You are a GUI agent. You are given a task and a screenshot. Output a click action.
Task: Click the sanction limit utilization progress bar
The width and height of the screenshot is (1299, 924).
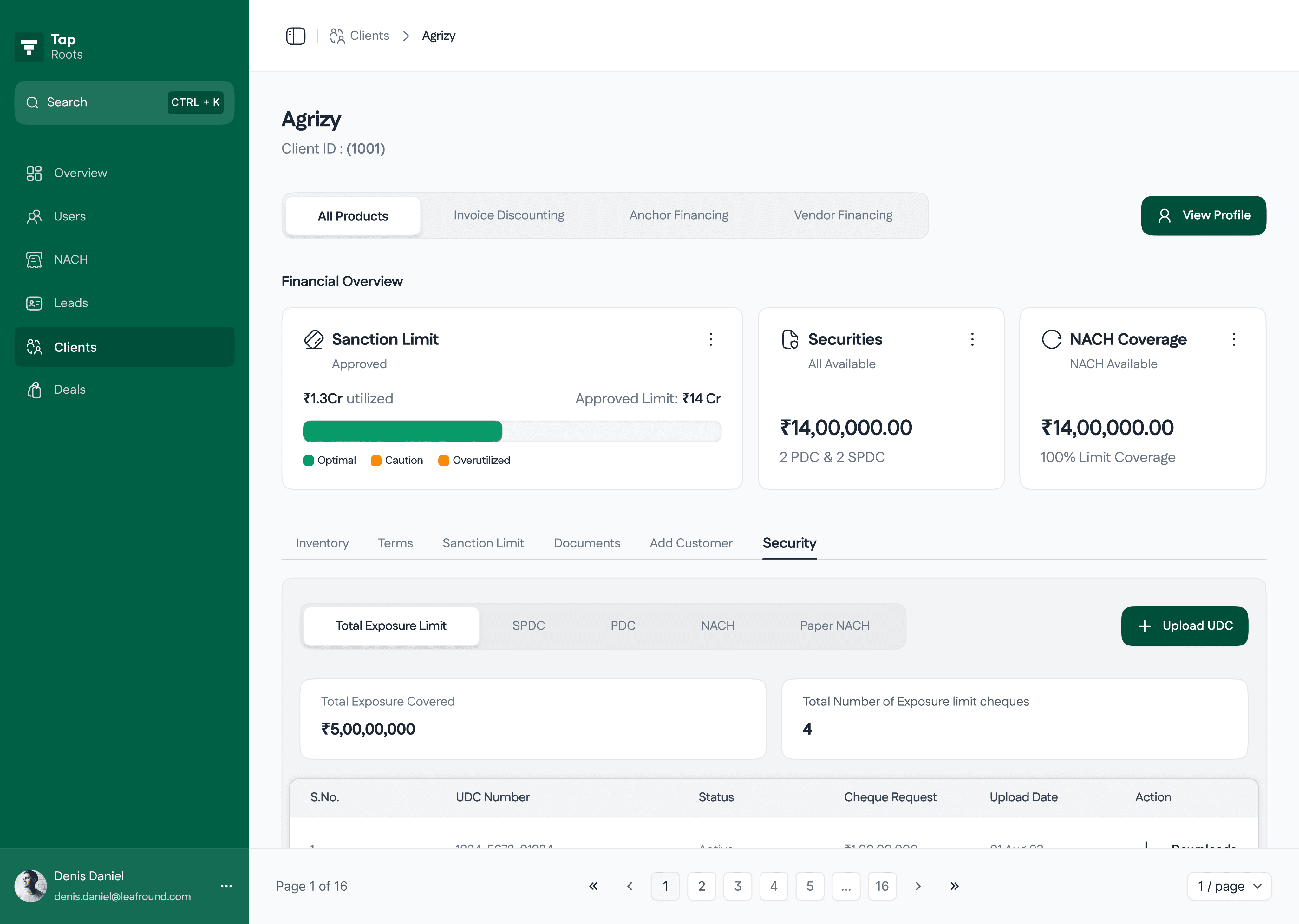[x=512, y=431]
